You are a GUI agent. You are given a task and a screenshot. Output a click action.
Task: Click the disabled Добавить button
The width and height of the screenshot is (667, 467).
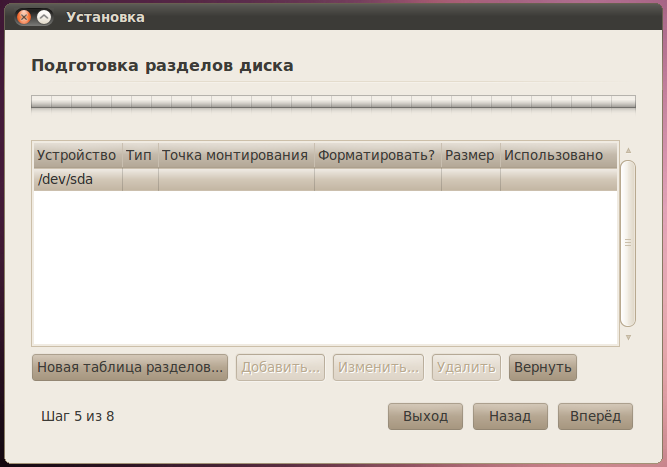click(280, 367)
